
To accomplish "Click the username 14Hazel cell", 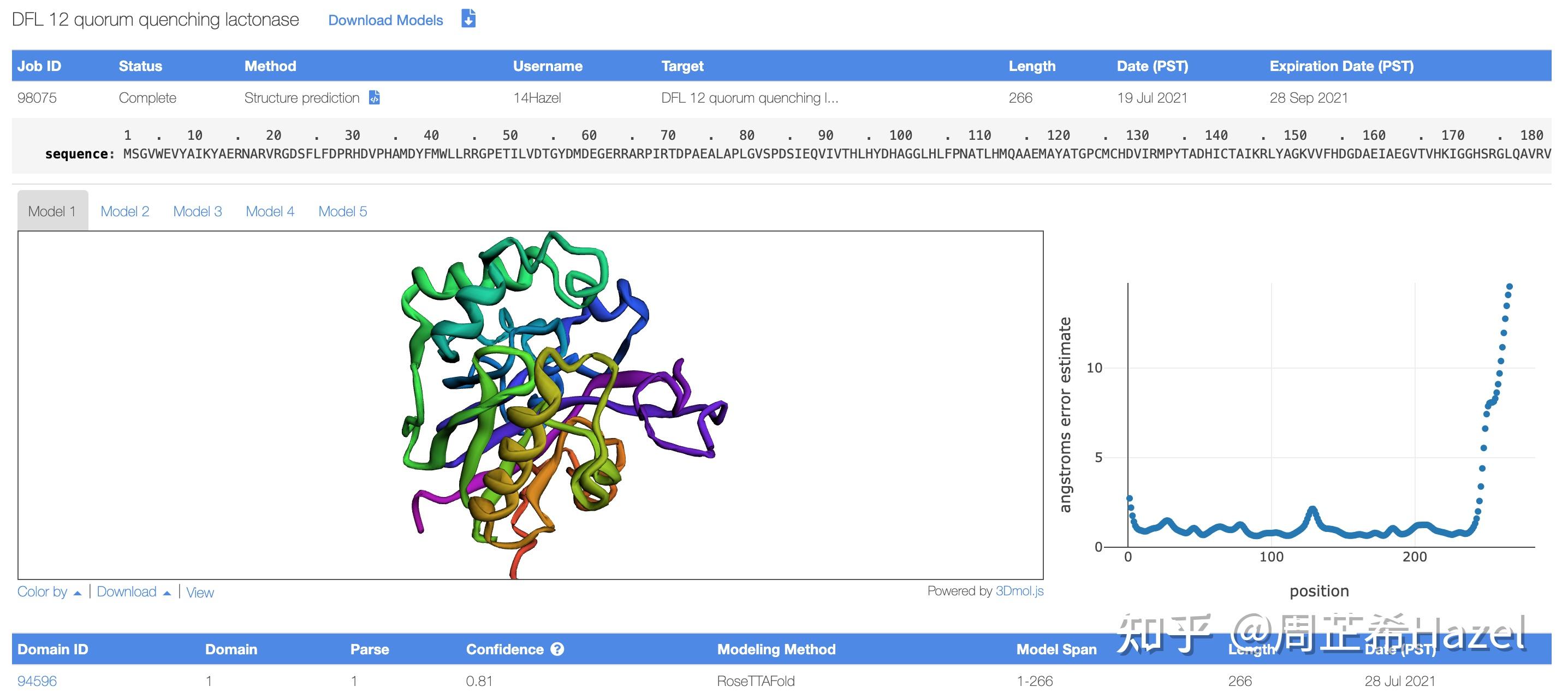I will coord(537,97).
